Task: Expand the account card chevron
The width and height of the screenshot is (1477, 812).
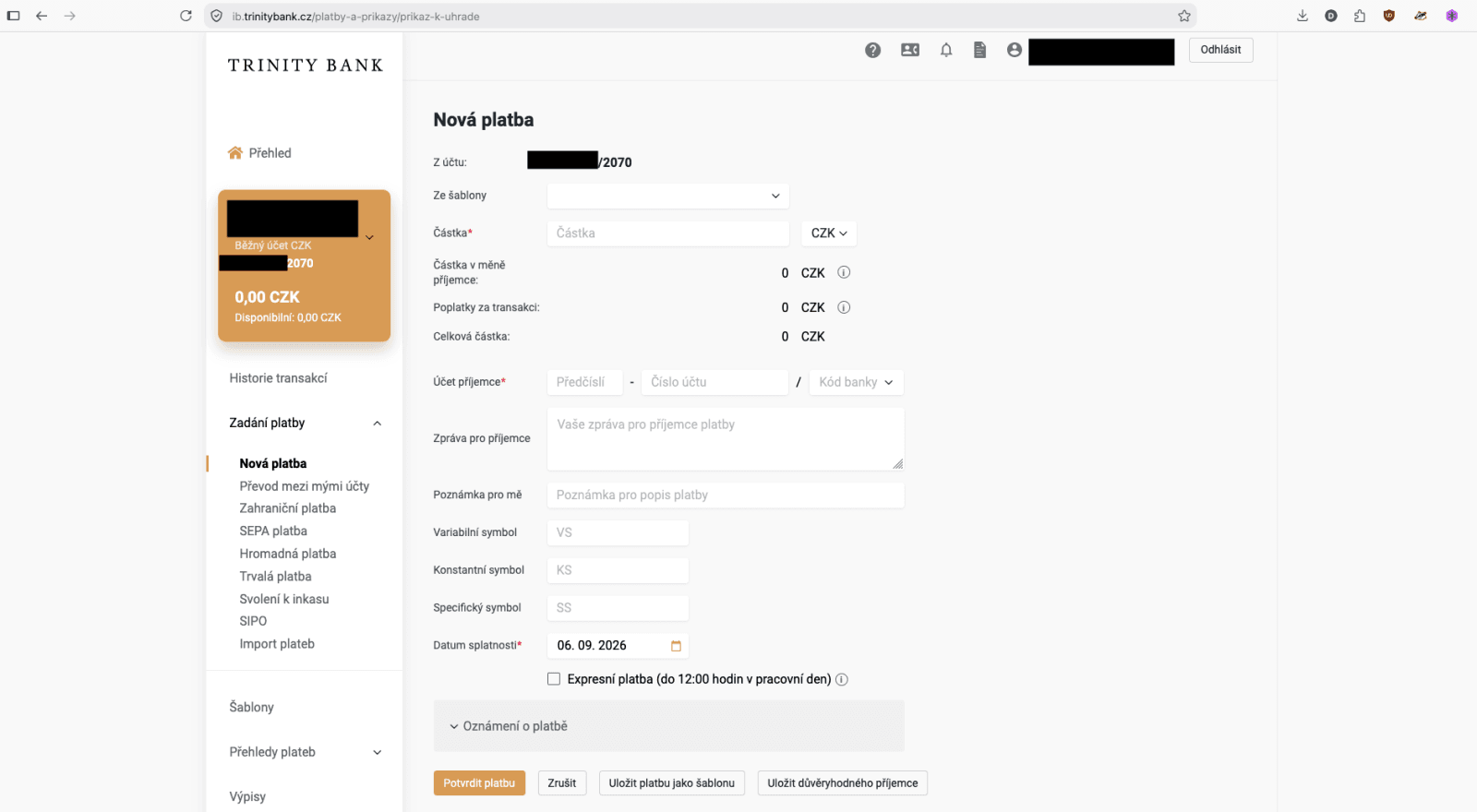Action: 369,237
